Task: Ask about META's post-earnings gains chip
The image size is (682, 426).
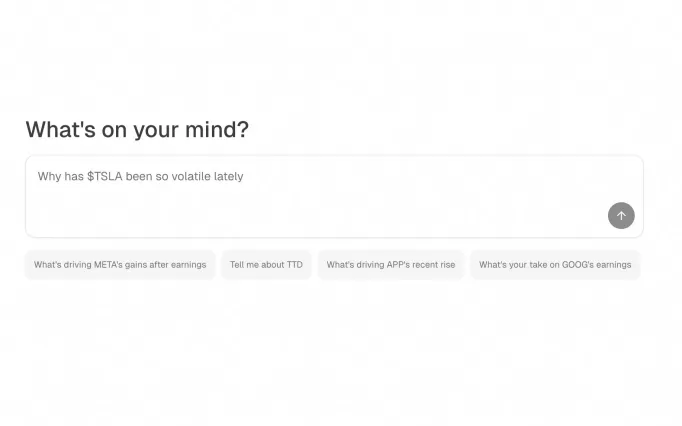Action: pos(120,265)
